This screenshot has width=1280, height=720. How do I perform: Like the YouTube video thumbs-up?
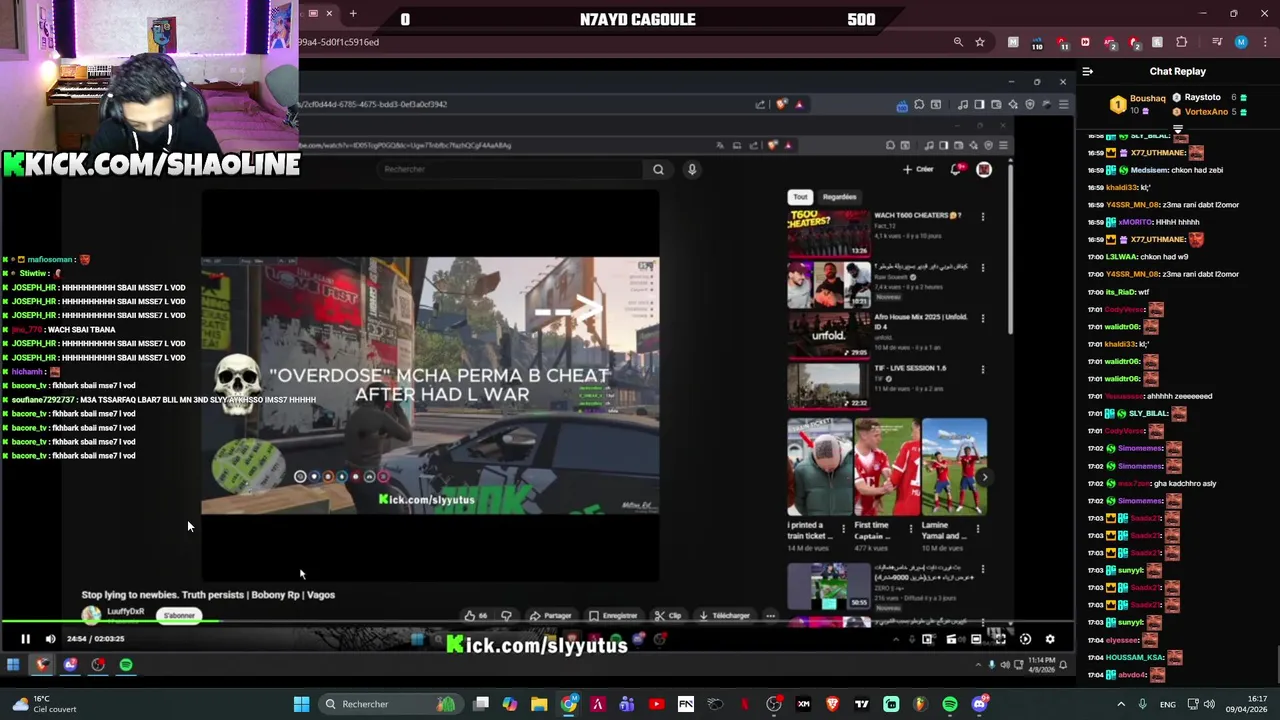[x=476, y=616]
